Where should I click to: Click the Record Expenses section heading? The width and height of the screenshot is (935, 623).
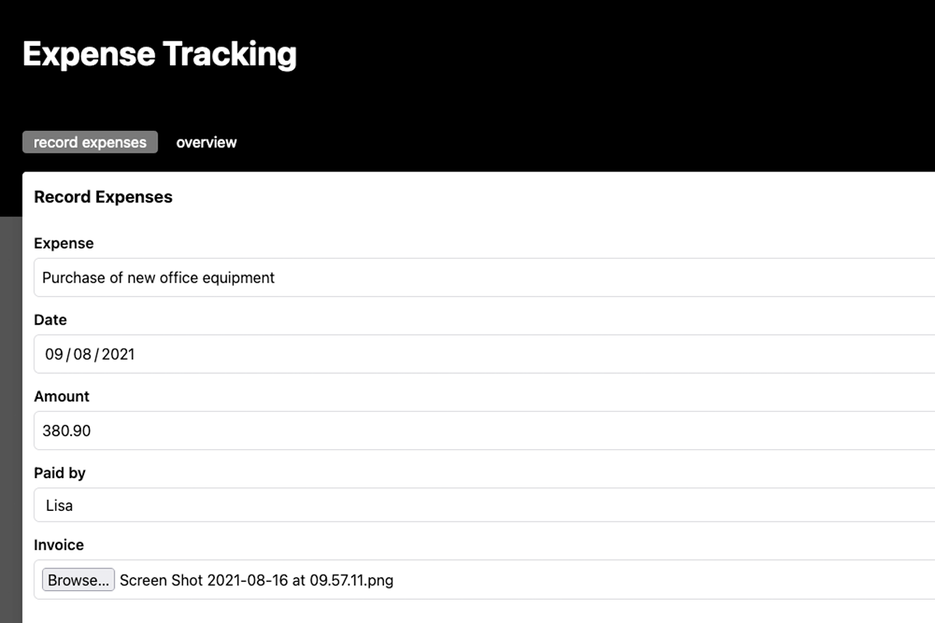[103, 197]
